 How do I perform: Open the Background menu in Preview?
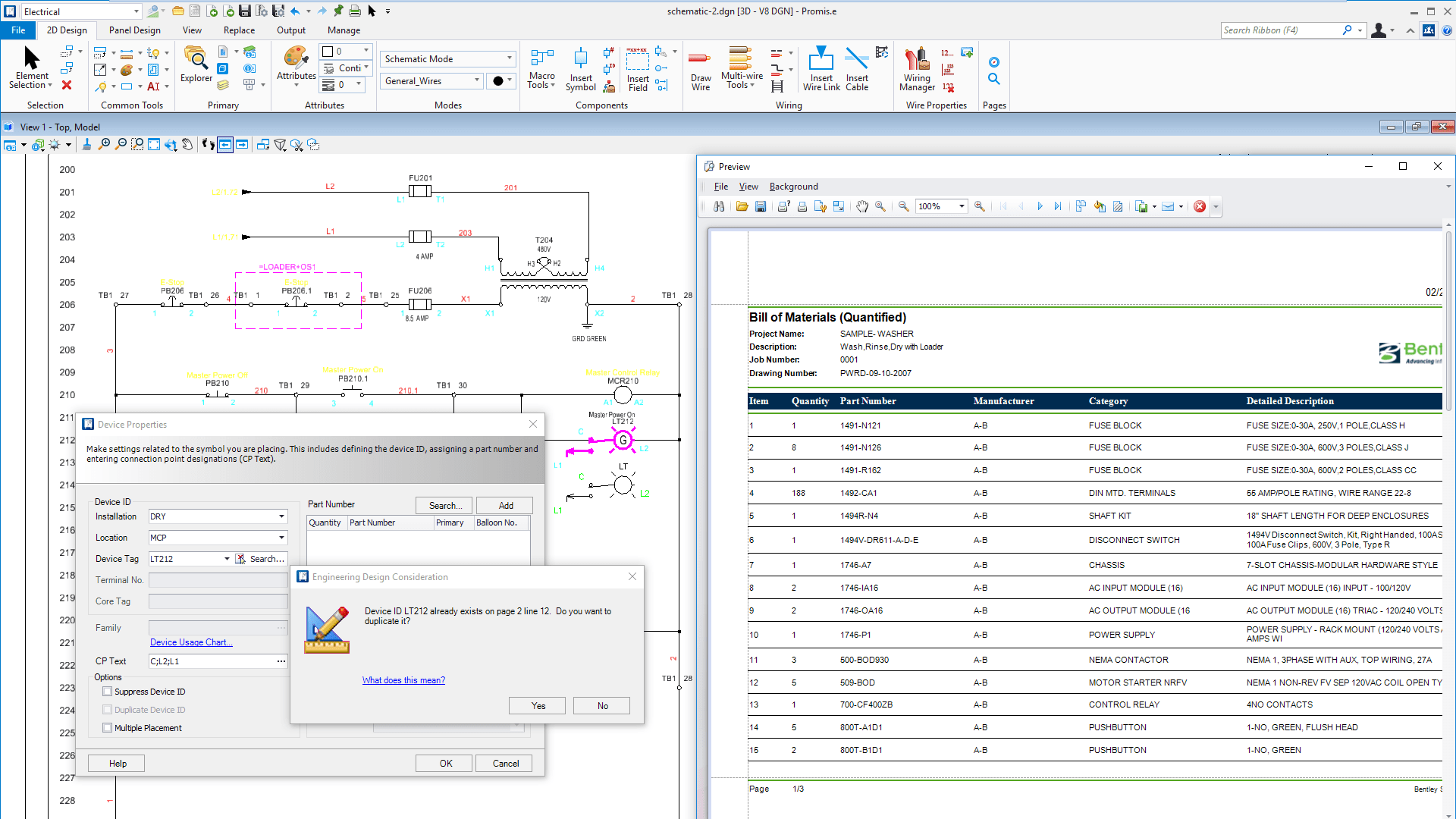793,187
